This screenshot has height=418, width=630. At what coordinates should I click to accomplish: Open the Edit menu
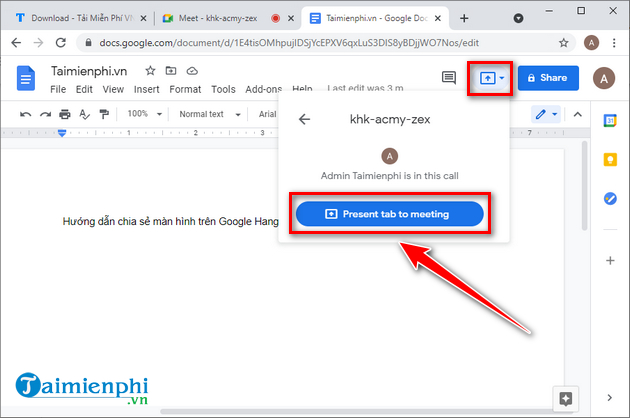coord(84,89)
